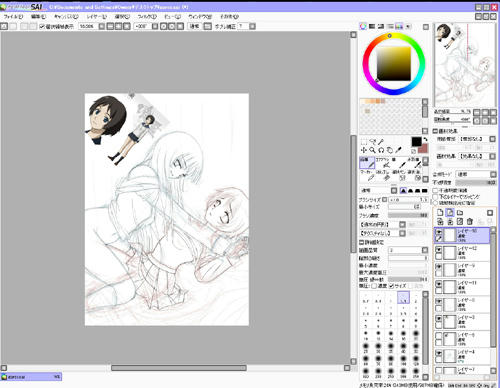The height and width of the screenshot is (388, 500).
Task: Click the foreground black color swatch
Action: tap(416, 142)
